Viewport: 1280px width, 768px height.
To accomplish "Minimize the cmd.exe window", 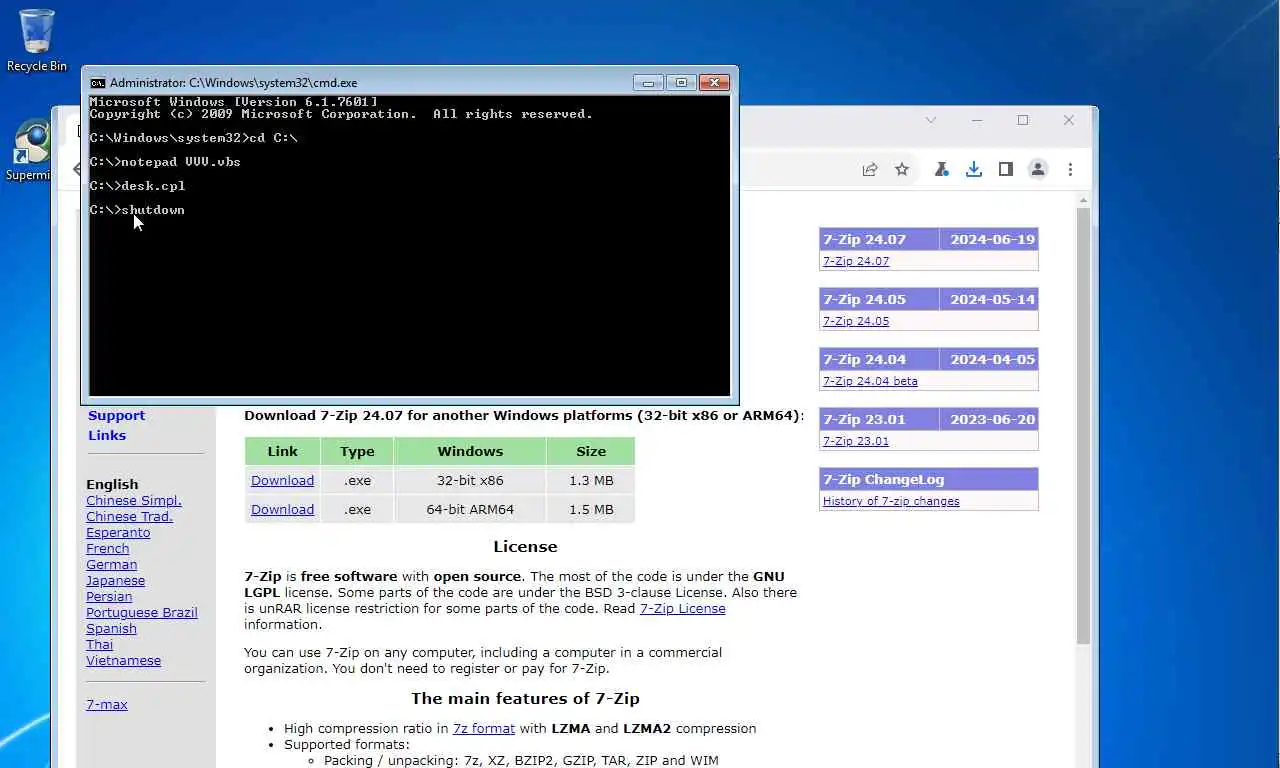I will [x=648, y=83].
